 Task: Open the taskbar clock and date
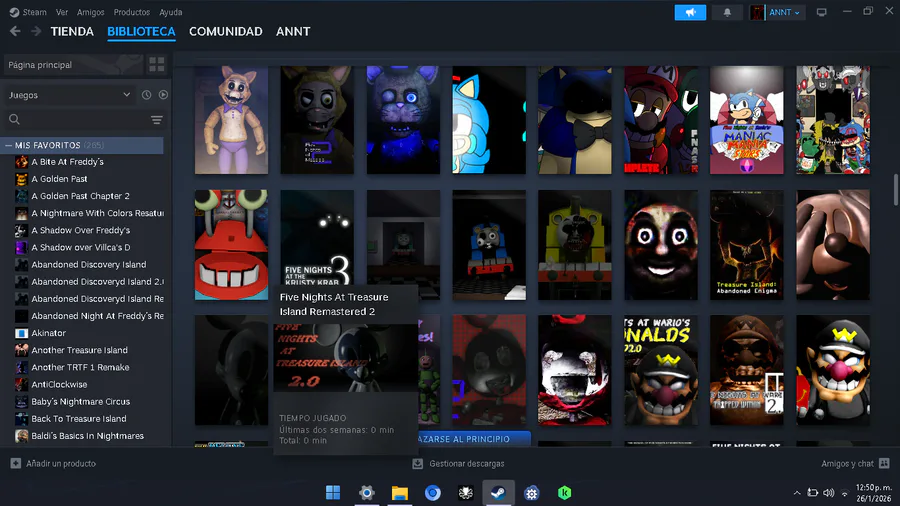(874, 493)
